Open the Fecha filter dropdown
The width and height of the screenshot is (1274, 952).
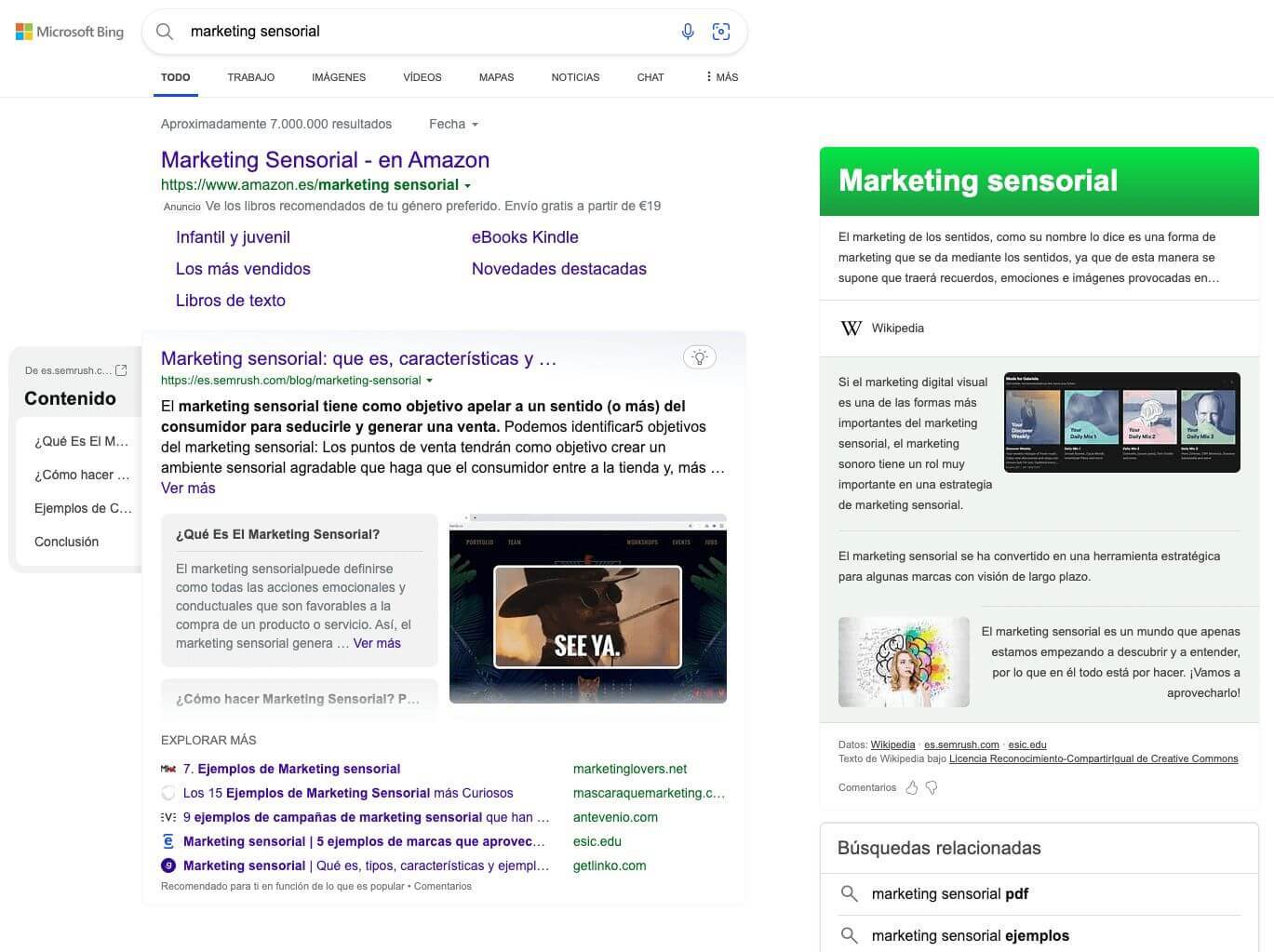pos(453,124)
